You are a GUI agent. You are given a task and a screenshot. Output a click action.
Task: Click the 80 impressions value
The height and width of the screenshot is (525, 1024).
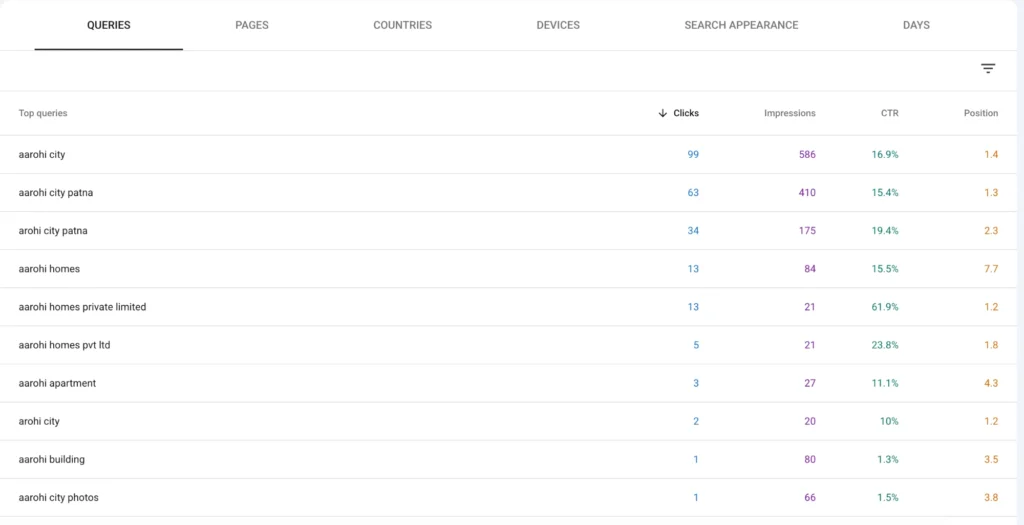pyautogui.click(x=810, y=459)
